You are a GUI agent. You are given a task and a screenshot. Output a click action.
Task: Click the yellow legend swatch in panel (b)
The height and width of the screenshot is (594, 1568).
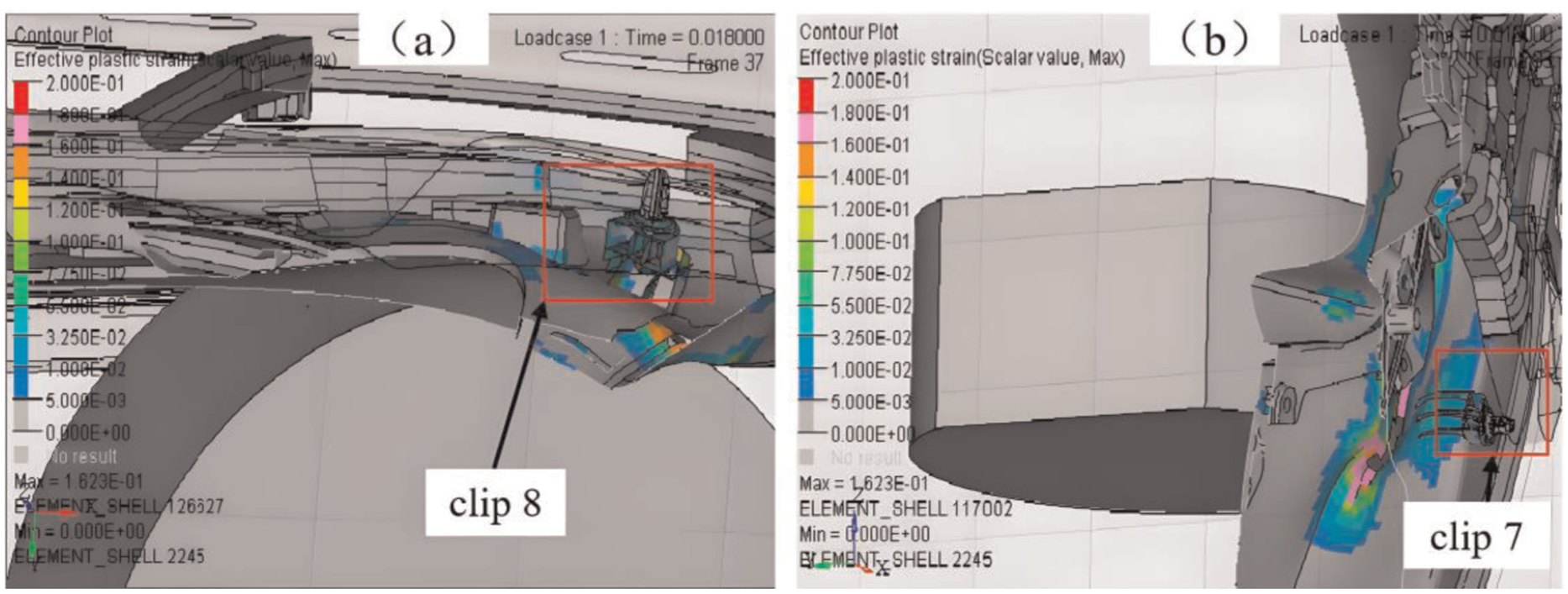pos(806,193)
